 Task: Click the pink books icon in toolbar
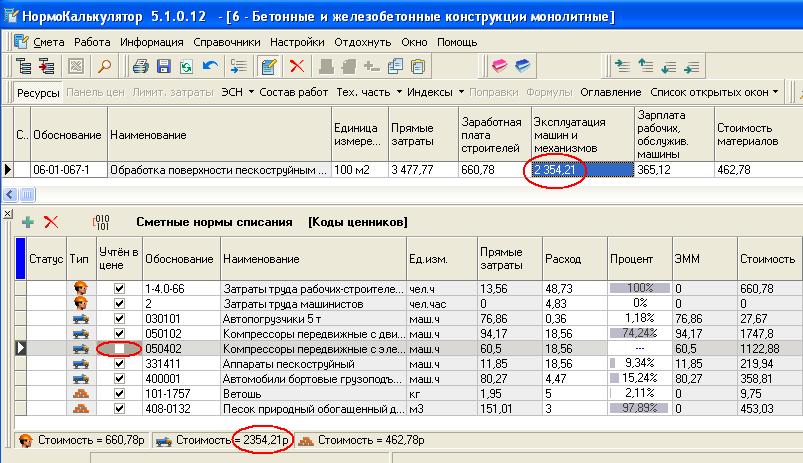499,67
